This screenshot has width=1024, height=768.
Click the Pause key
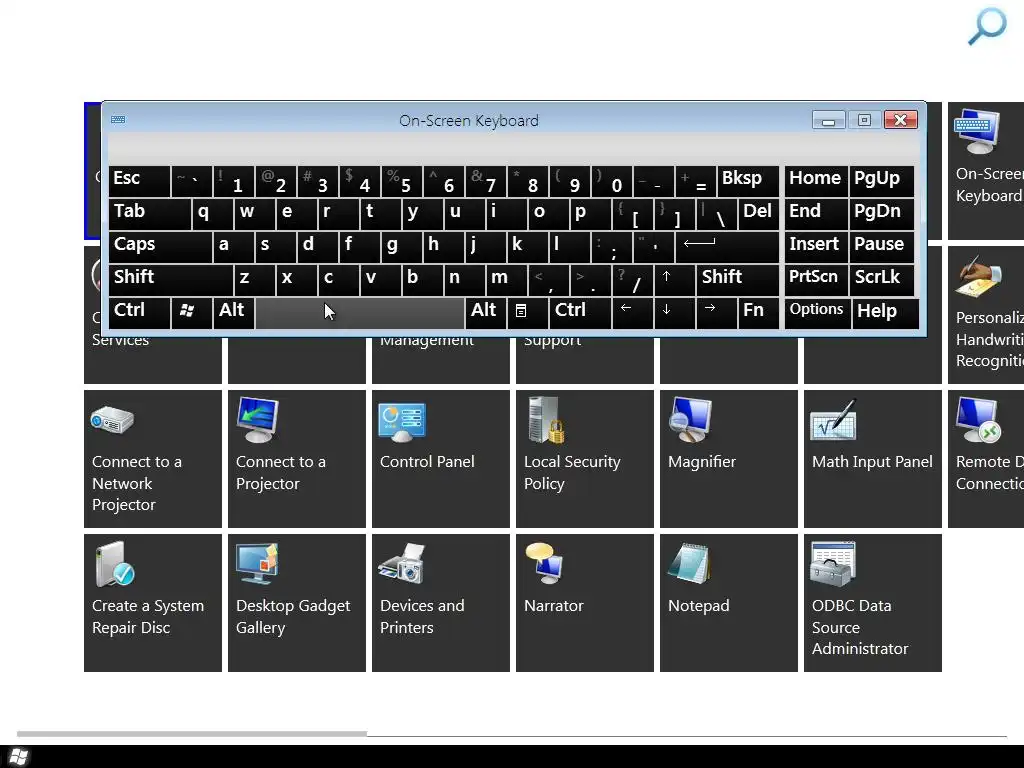884,247
